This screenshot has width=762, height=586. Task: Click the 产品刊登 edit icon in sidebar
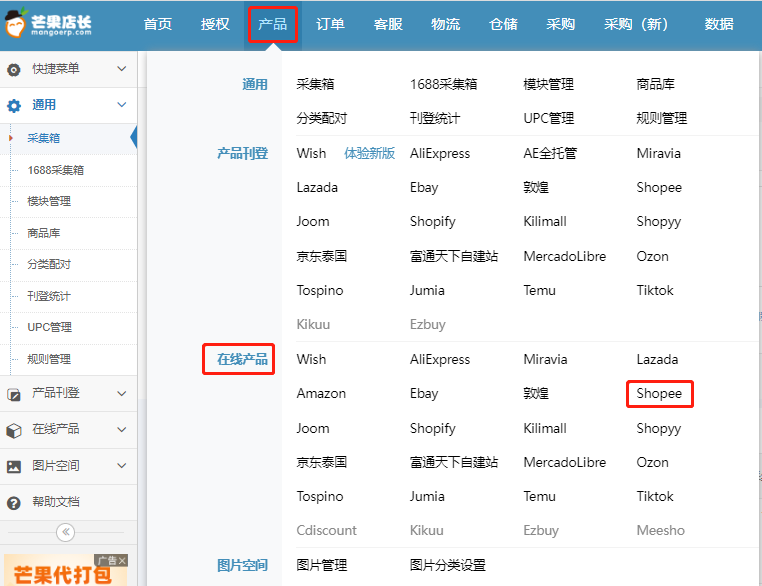14,394
